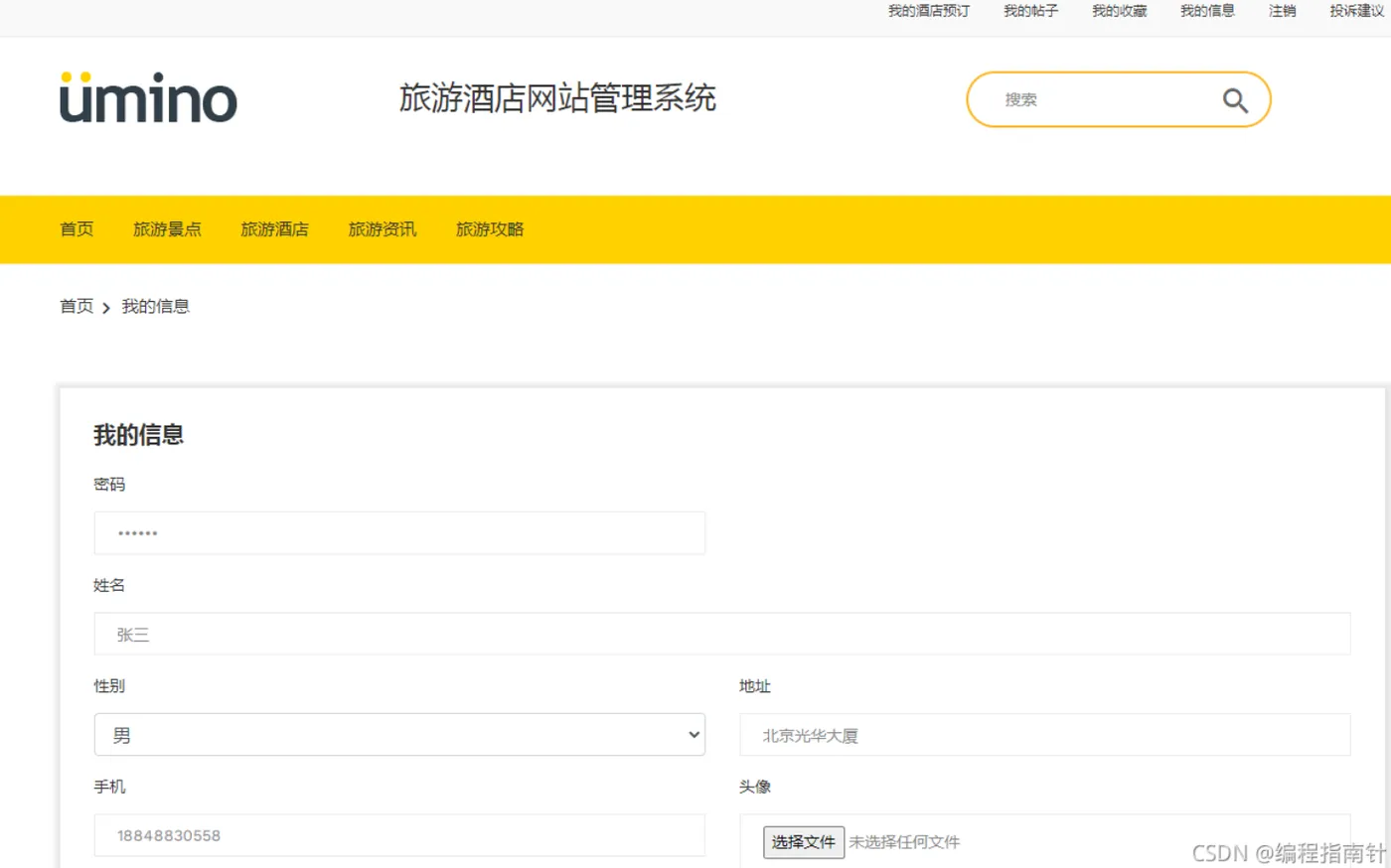Click 注销 to log out
Viewport: 1391px width, 868px height.
point(1282,11)
